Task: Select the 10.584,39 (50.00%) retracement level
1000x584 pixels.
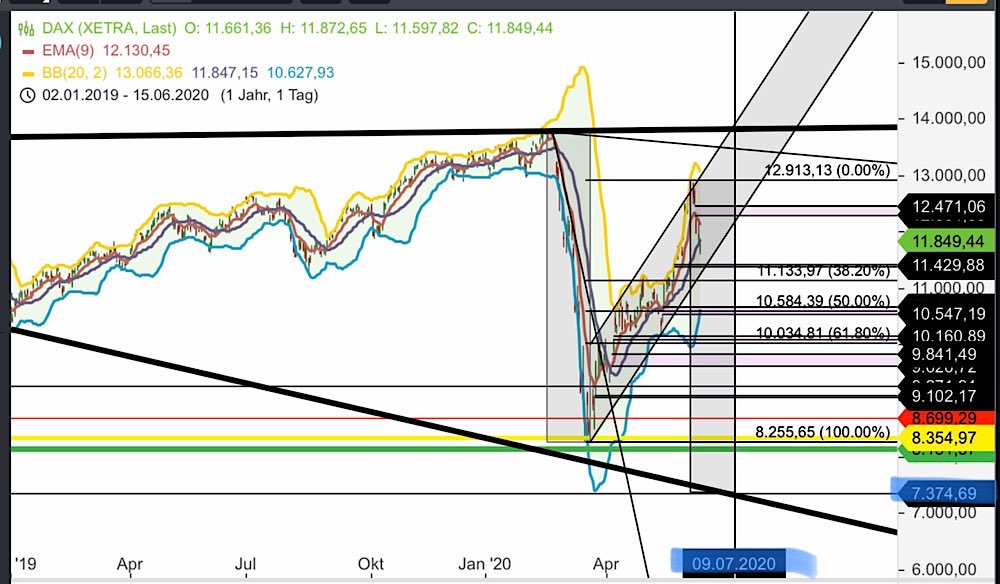Action: (x=822, y=301)
